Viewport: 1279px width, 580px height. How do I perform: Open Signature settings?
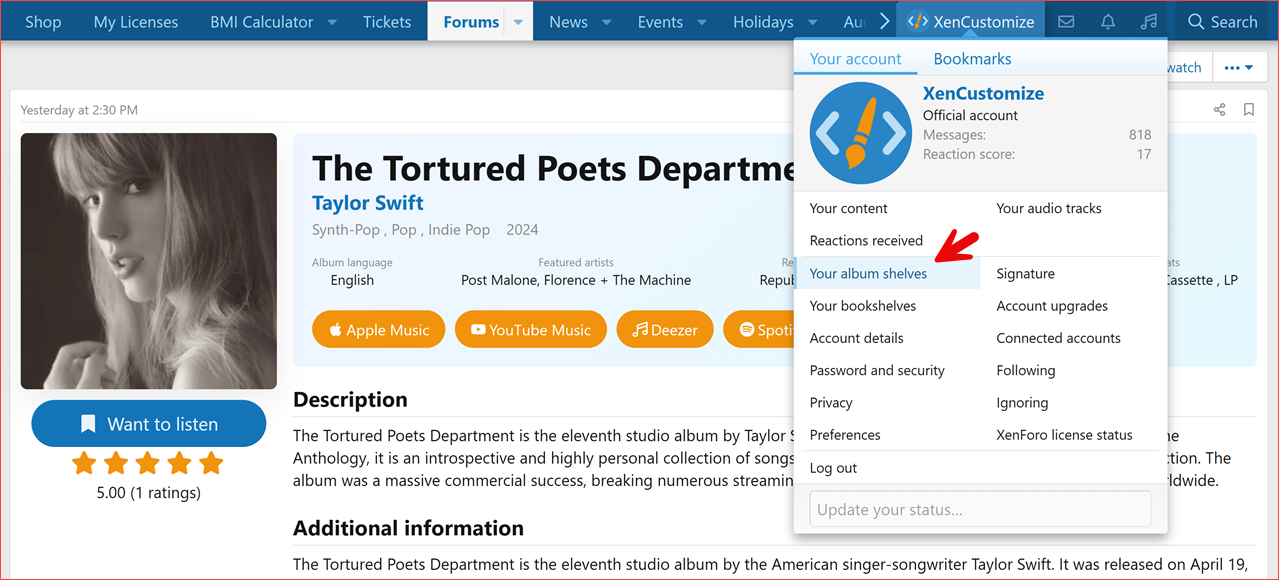coord(1025,273)
